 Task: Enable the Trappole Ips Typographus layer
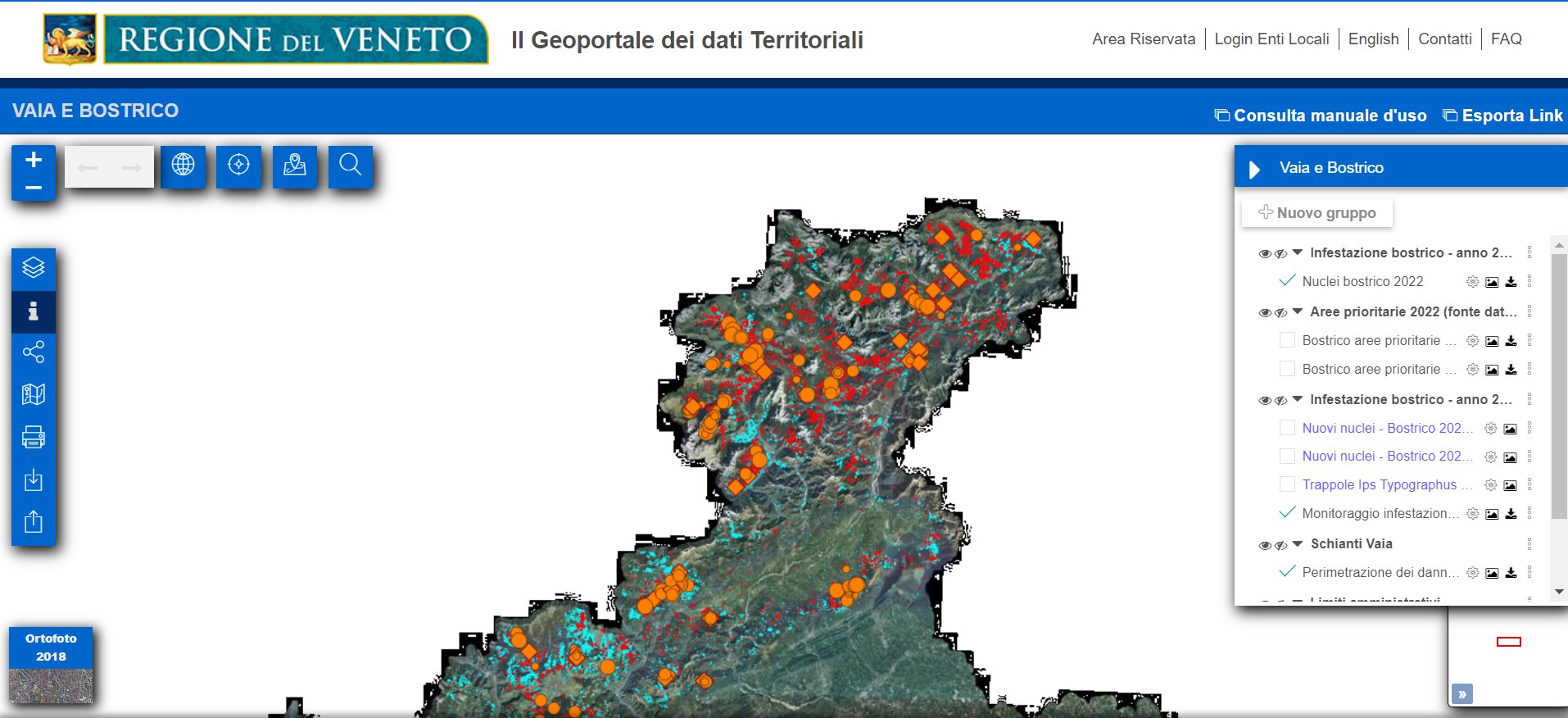[x=1287, y=484]
